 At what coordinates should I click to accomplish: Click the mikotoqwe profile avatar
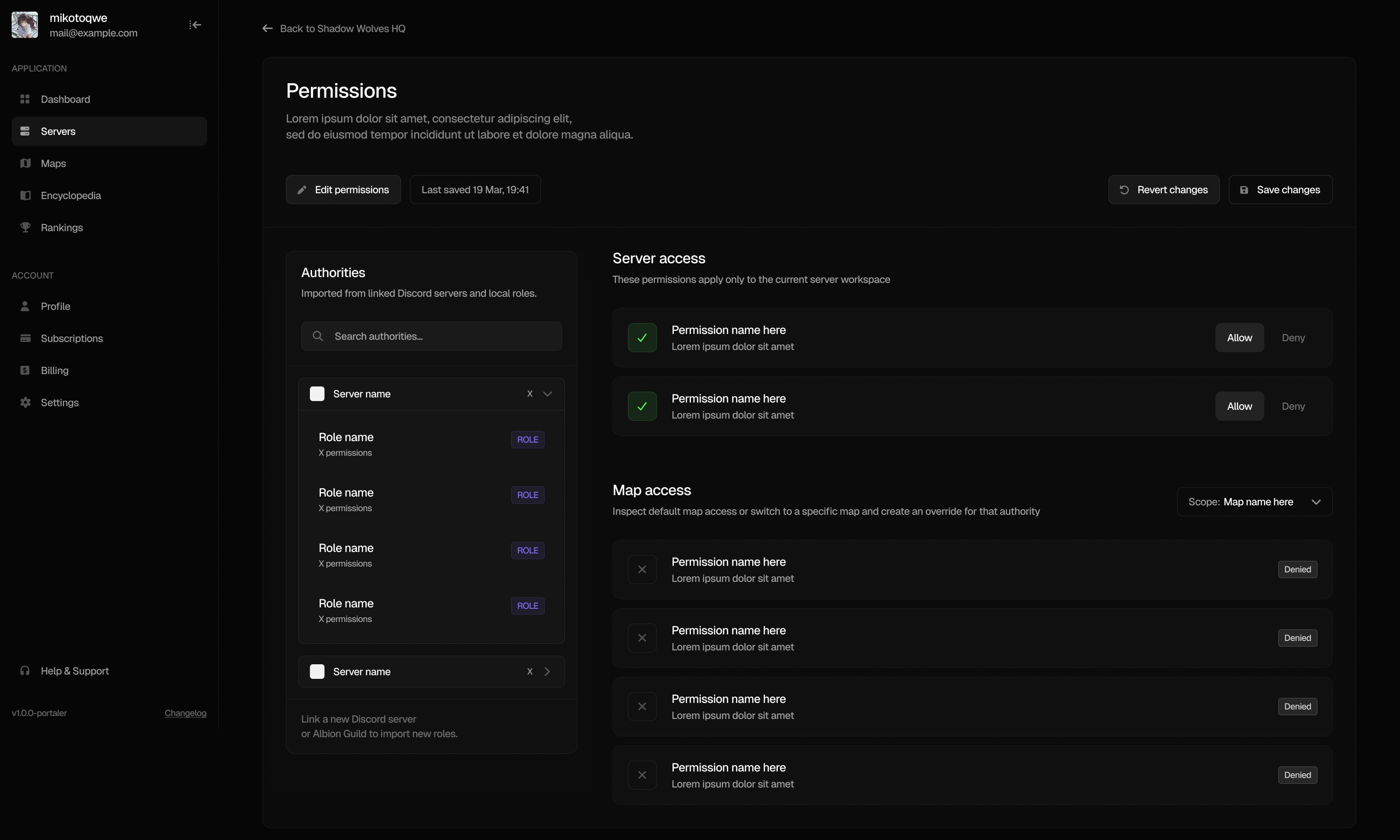click(25, 25)
